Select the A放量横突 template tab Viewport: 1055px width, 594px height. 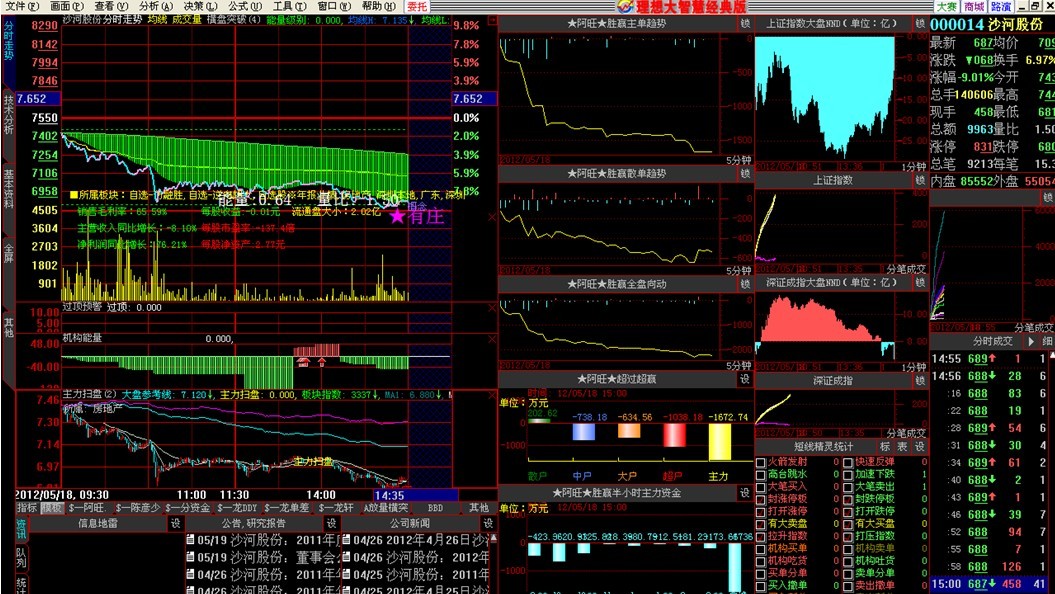(x=386, y=508)
